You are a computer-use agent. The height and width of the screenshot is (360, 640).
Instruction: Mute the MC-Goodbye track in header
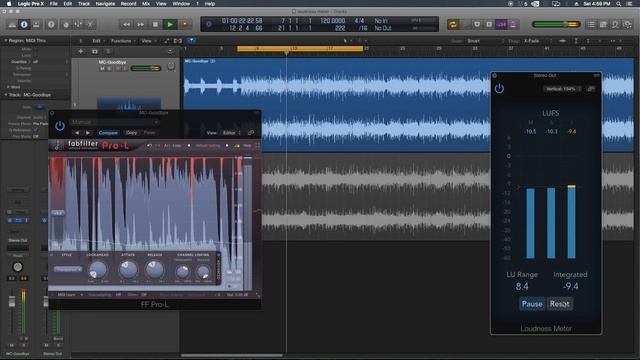coord(102,69)
